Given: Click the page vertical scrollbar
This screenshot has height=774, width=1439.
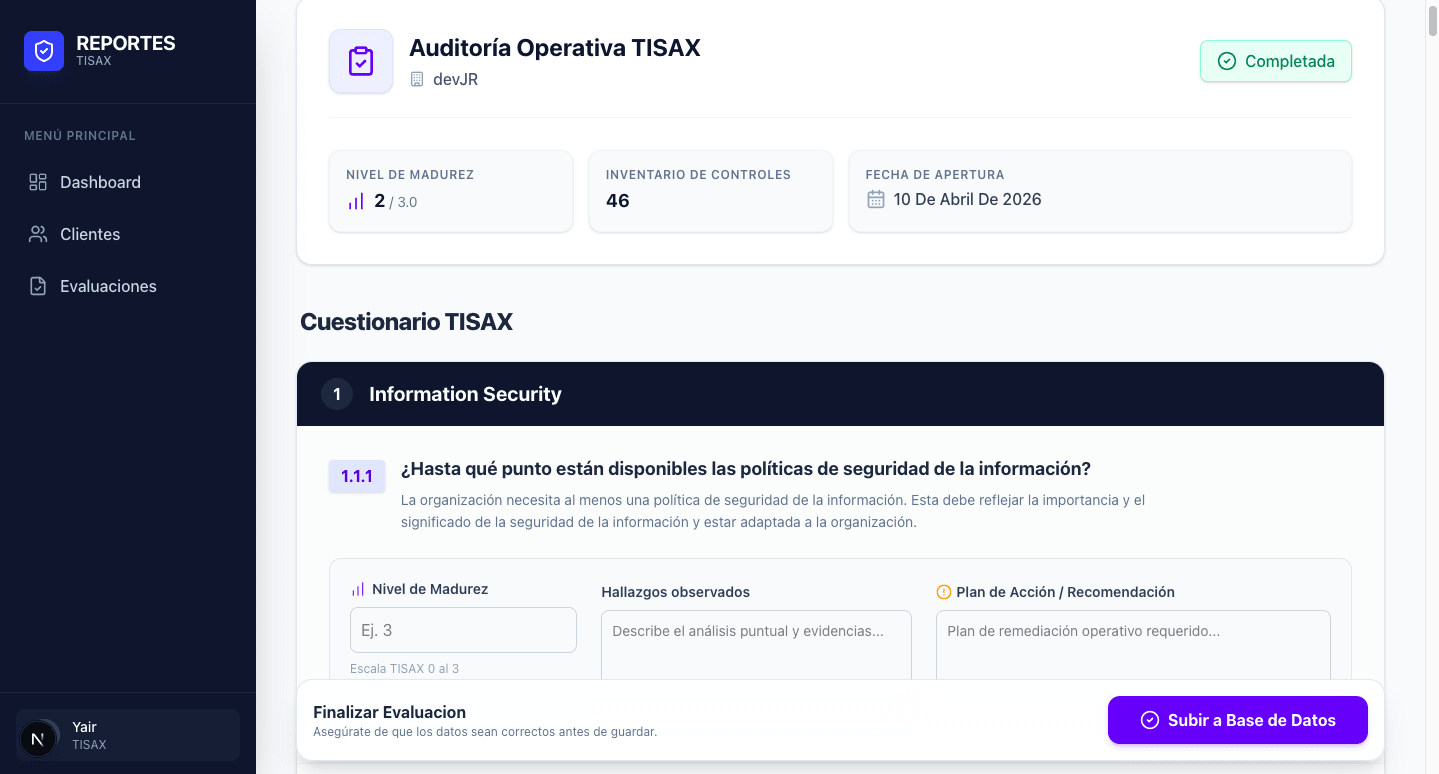Looking at the screenshot, I should coord(1432,20).
